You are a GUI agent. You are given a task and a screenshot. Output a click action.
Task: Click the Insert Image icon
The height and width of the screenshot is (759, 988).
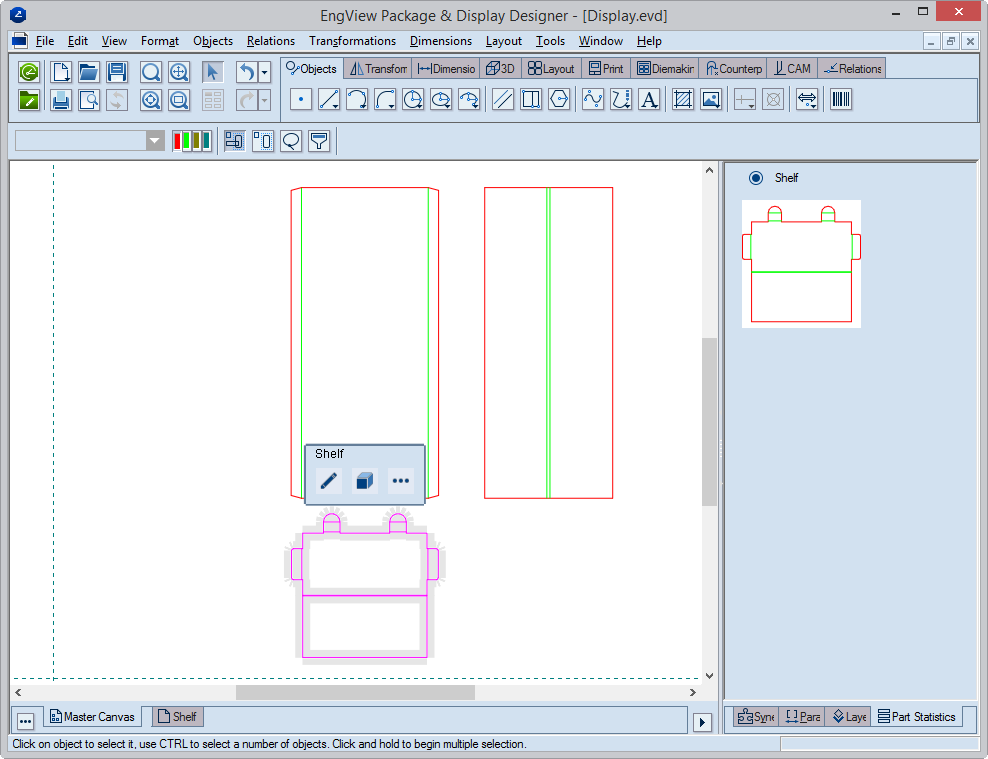coord(711,100)
